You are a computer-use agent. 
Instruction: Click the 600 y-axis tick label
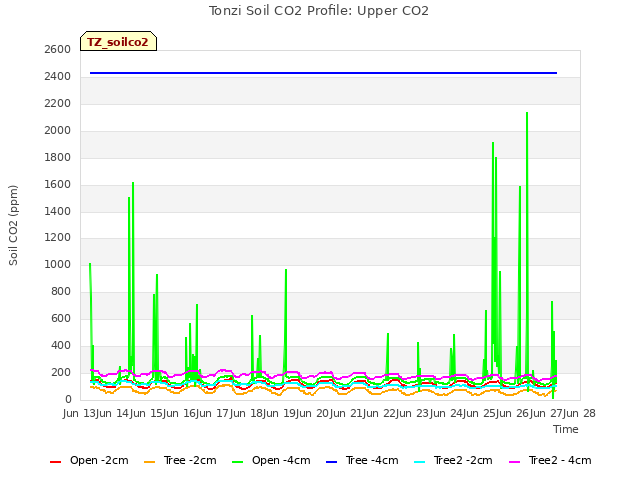click(61, 318)
